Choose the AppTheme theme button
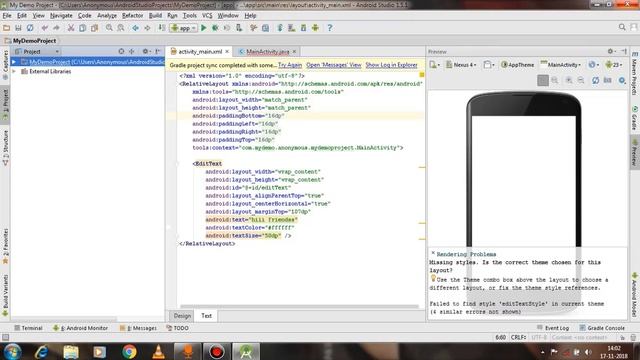 pyautogui.click(x=518, y=64)
